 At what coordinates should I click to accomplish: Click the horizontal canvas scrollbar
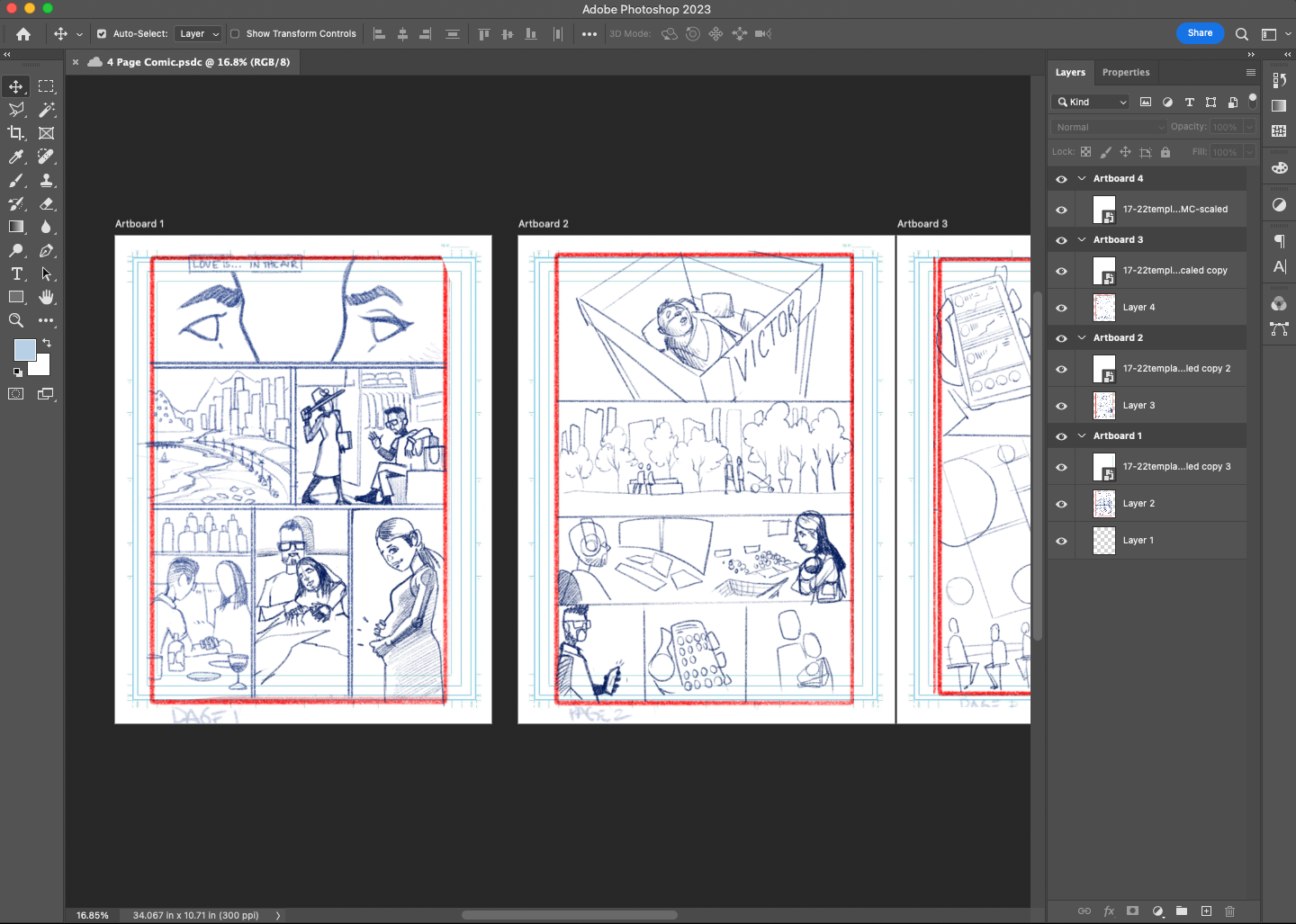coord(570,915)
